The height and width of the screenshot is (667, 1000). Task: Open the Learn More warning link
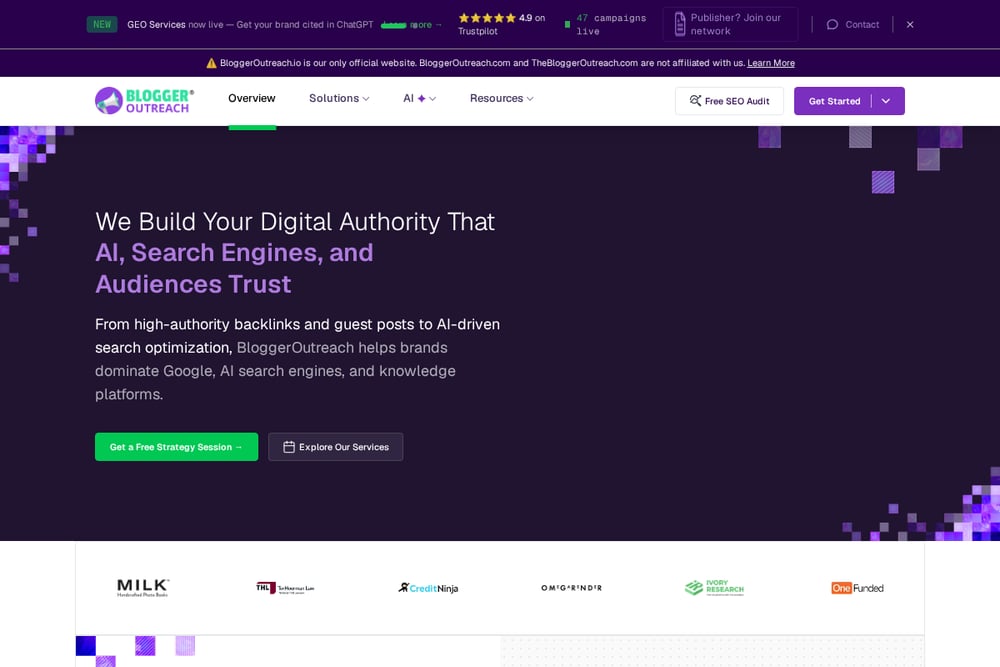771,62
